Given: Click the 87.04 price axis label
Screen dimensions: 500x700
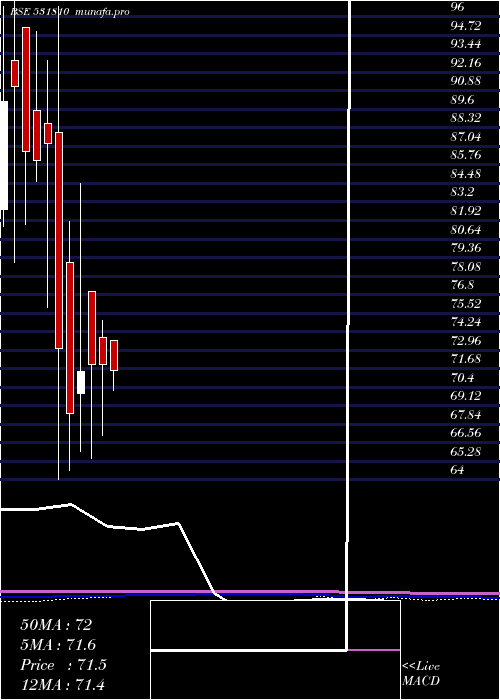Looking at the screenshot, I should (x=466, y=137).
